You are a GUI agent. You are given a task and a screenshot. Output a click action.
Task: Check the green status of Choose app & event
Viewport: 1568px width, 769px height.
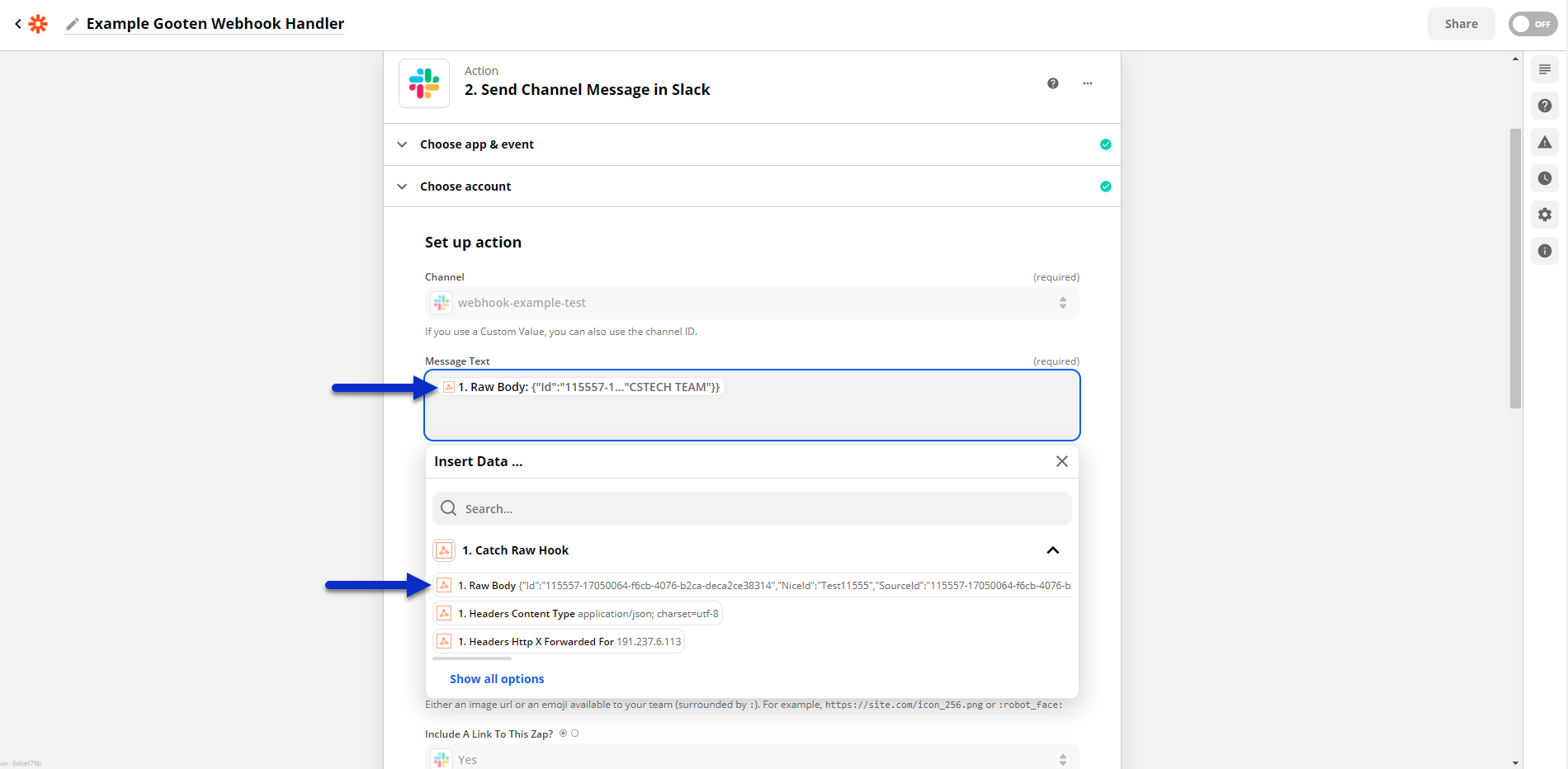1106,144
